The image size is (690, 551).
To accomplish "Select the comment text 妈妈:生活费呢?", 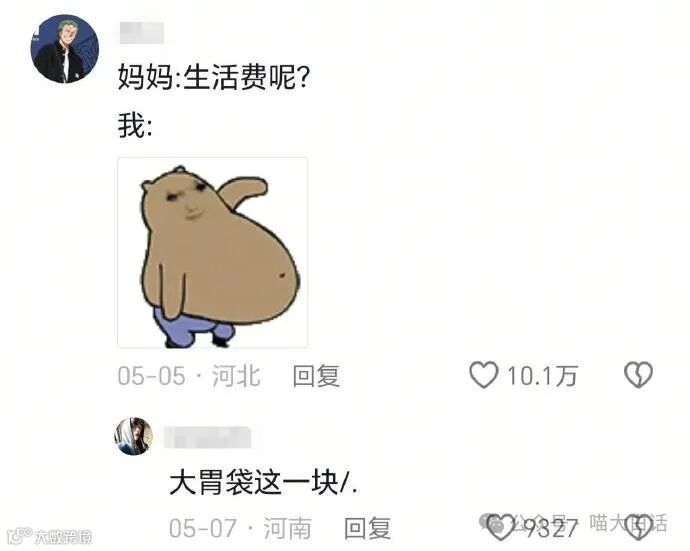I will (x=213, y=77).
